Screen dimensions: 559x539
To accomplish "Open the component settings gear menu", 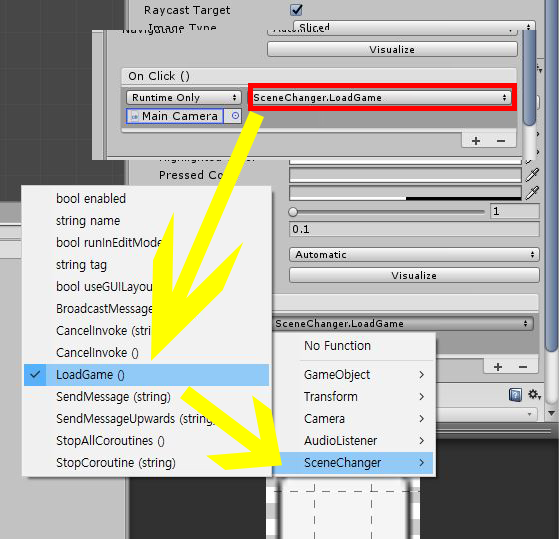I will pyautogui.click(x=534, y=395).
